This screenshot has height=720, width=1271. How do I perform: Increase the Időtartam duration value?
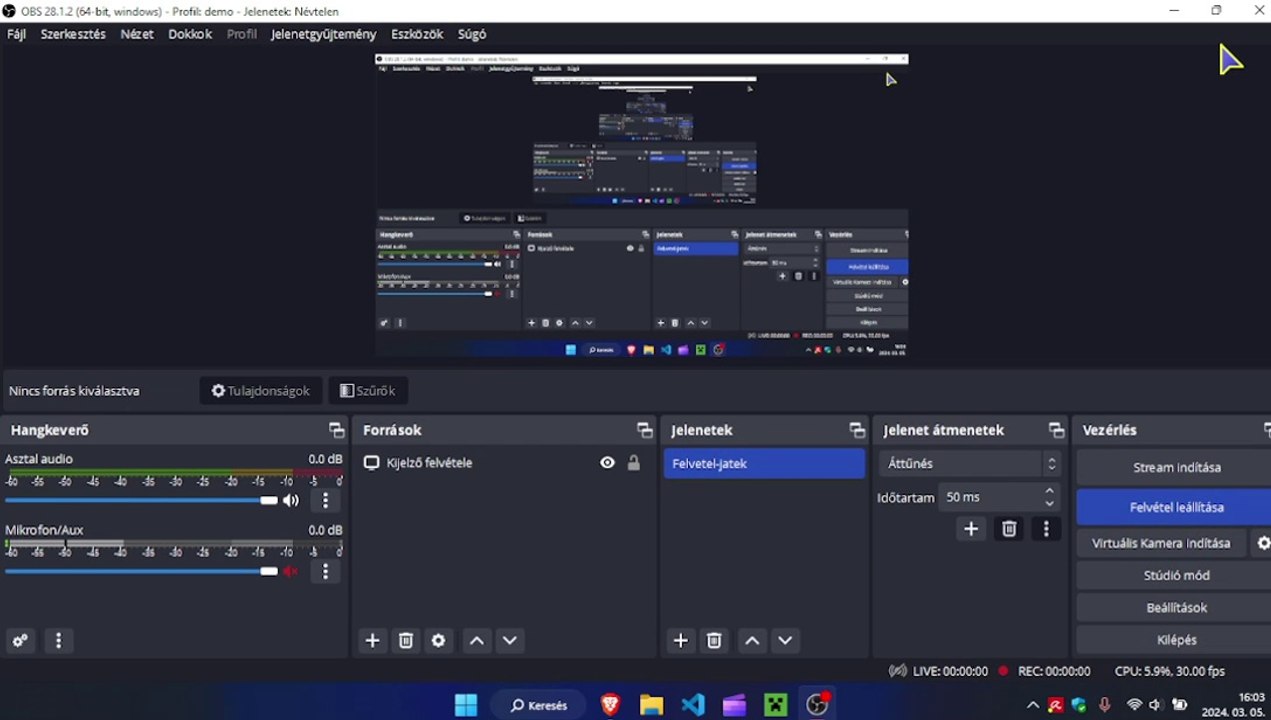[x=1049, y=491]
